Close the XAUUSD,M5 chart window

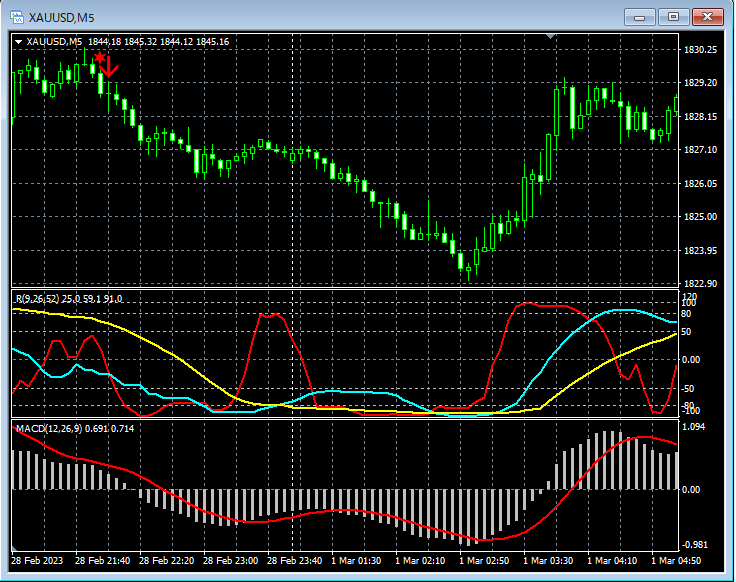point(707,16)
